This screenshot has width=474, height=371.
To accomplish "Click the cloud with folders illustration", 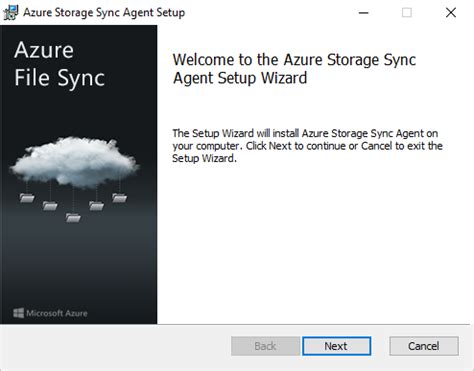I will 74,179.
